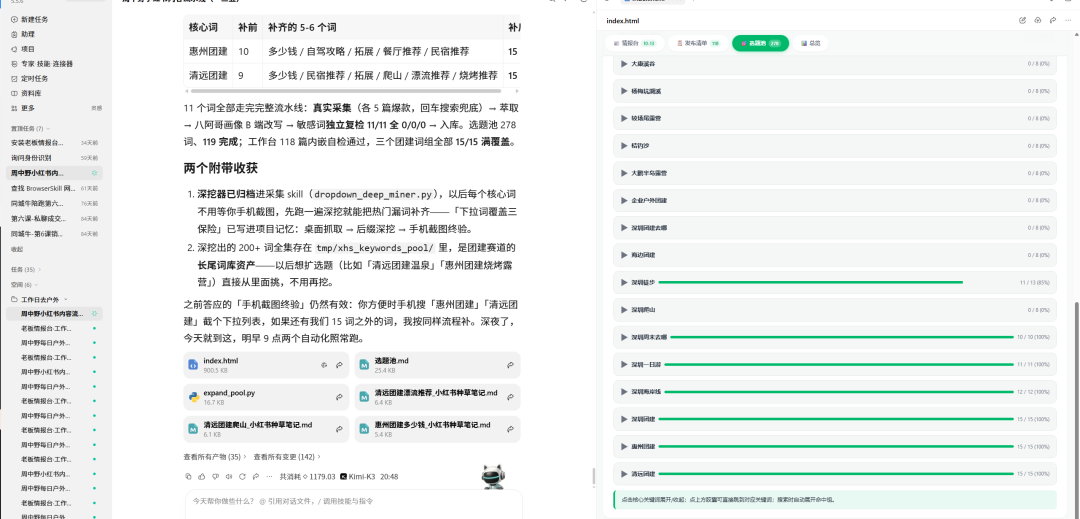This screenshot has height=519, width=1080.
Task: Switch to the 情报台 tab
Action: pyautogui.click(x=634, y=43)
